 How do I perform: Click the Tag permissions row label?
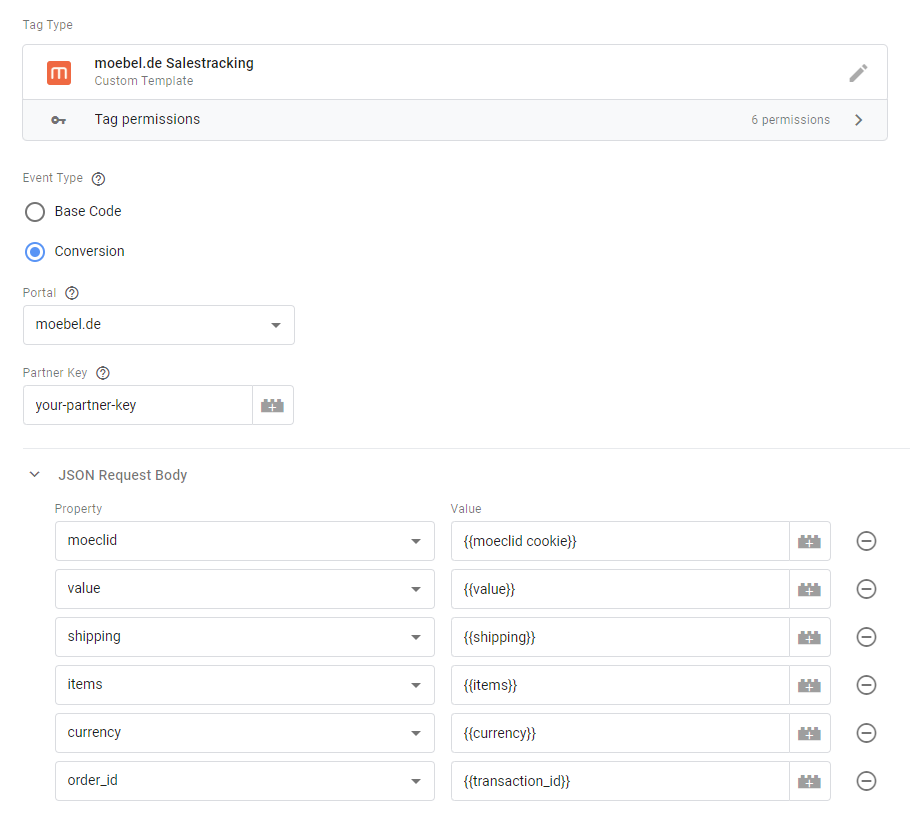pyautogui.click(x=147, y=120)
